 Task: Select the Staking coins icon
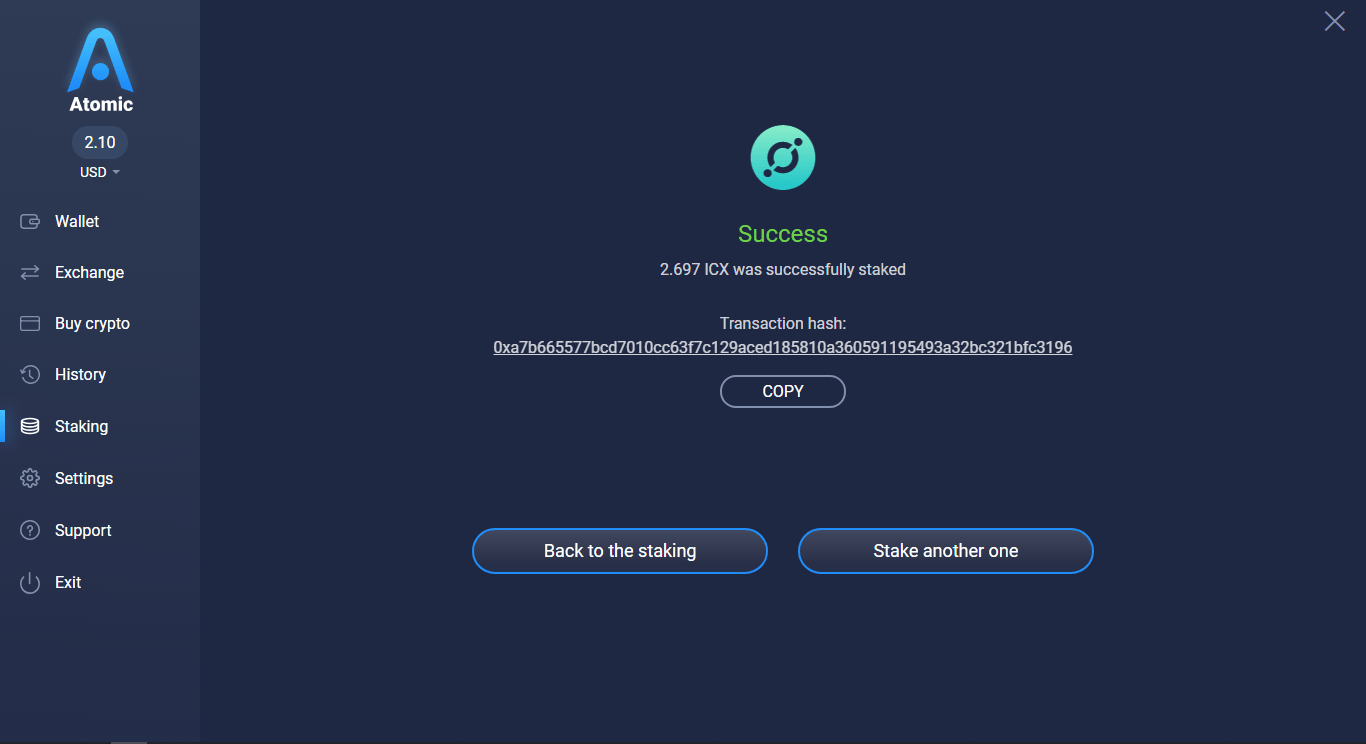pos(30,427)
